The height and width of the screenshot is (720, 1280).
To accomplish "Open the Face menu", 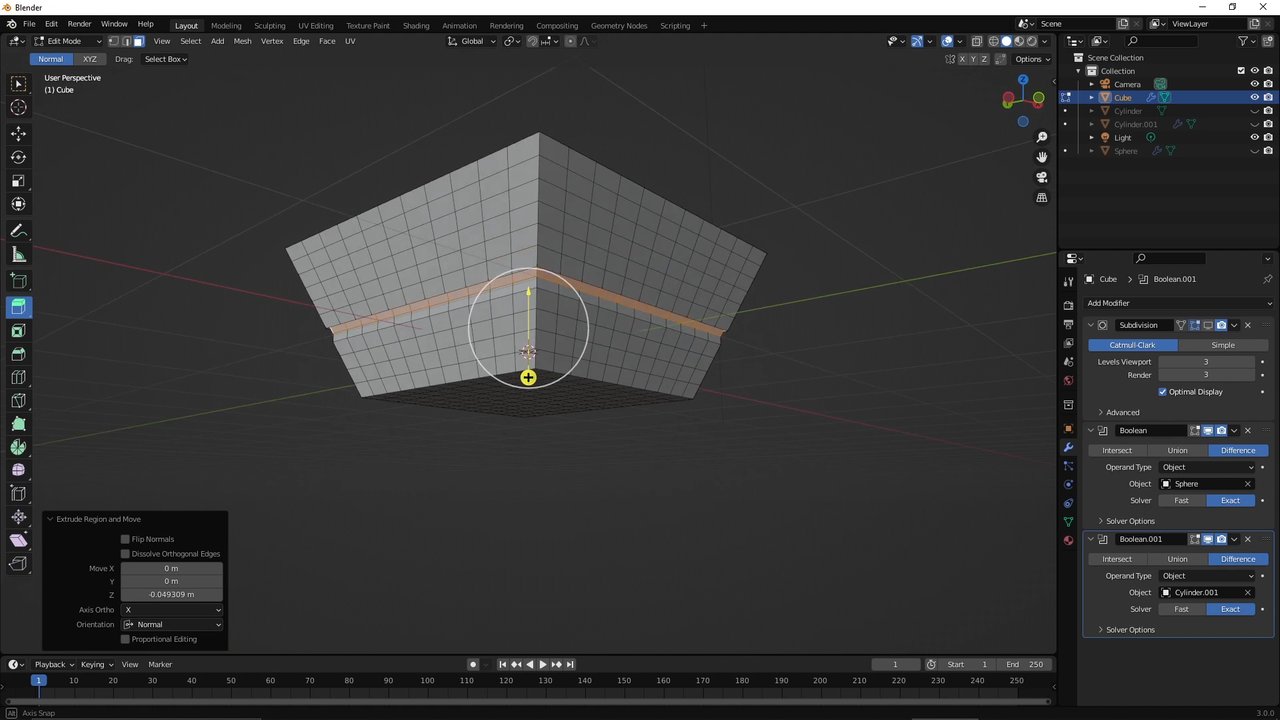I will pos(327,41).
